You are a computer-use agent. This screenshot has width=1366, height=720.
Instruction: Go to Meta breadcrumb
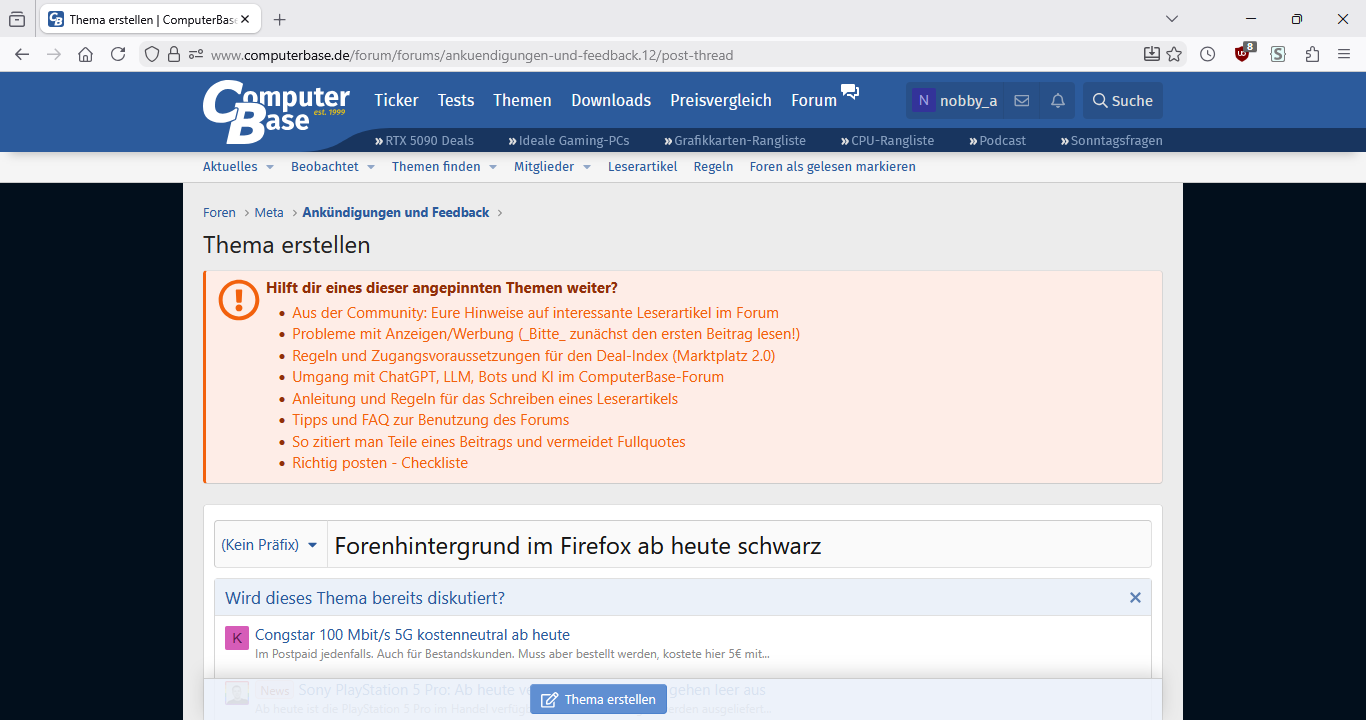269,213
